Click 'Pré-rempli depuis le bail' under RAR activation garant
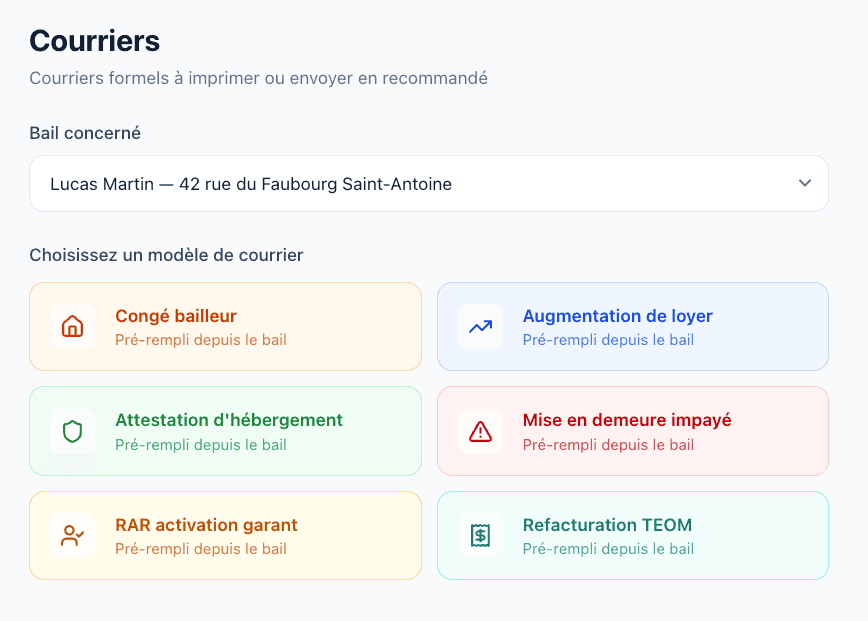This screenshot has width=868, height=621. (201, 549)
